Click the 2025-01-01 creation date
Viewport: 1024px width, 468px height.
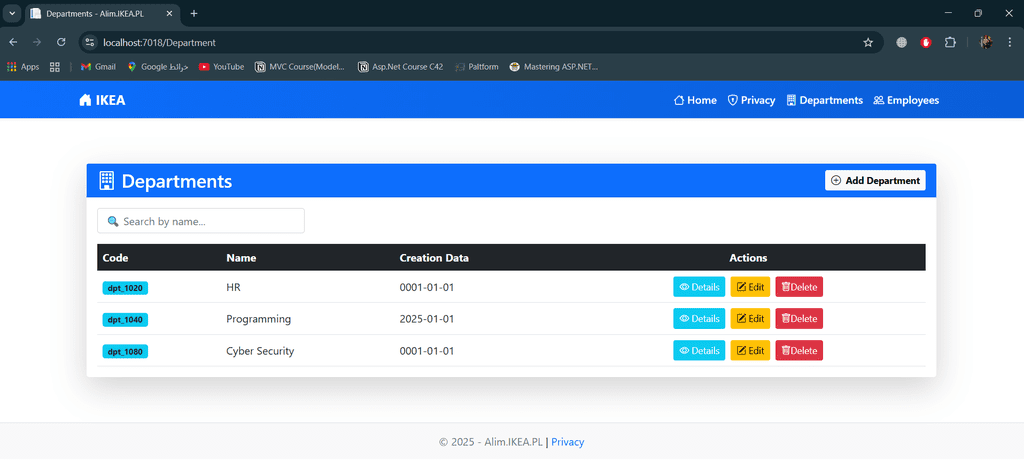[426, 319]
